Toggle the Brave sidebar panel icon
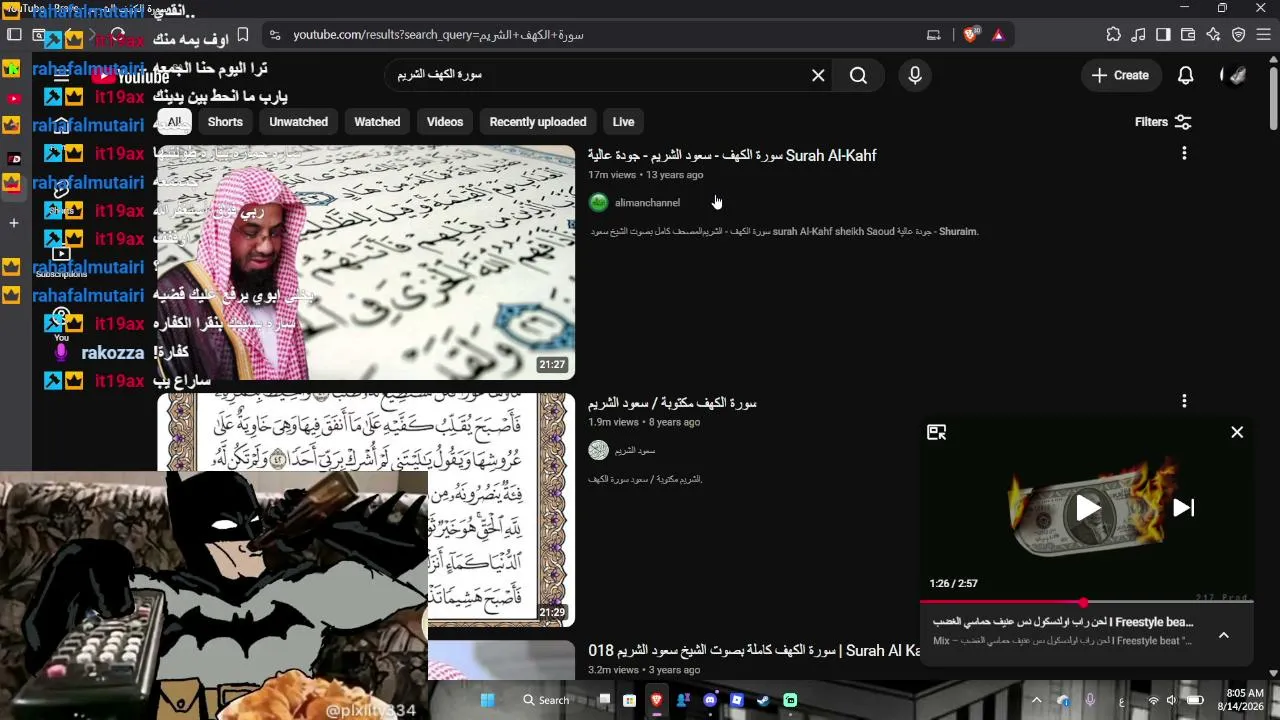Screen dimensions: 1280x720 [1163, 35]
